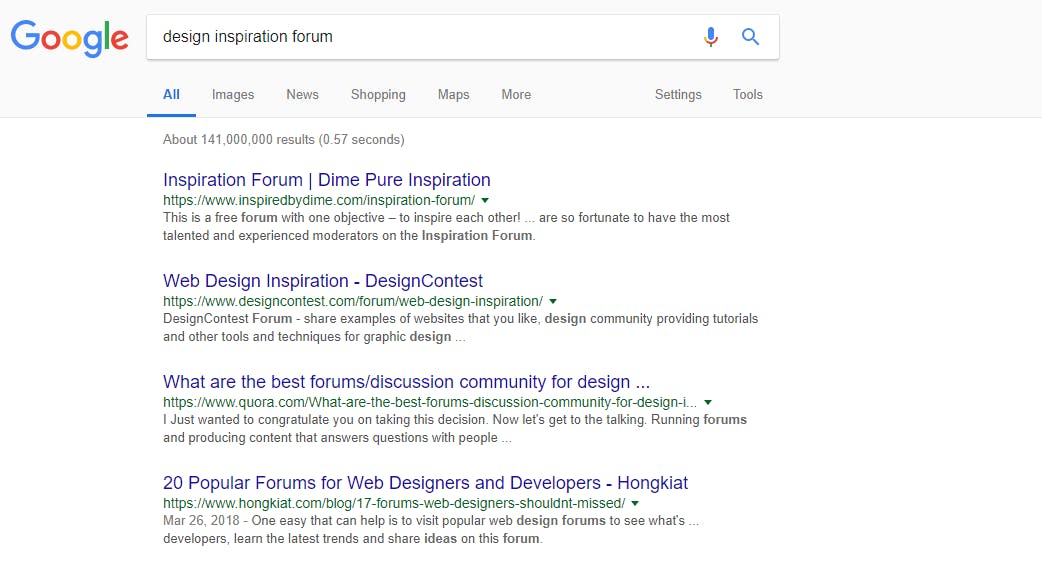Switch to the Images tab

pos(233,94)
